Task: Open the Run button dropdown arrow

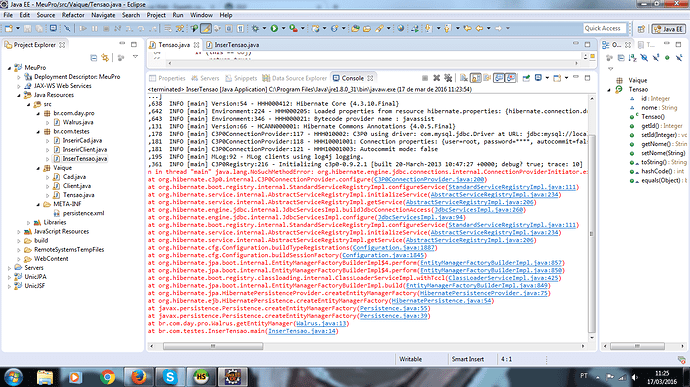Action: tap(283, 29)
